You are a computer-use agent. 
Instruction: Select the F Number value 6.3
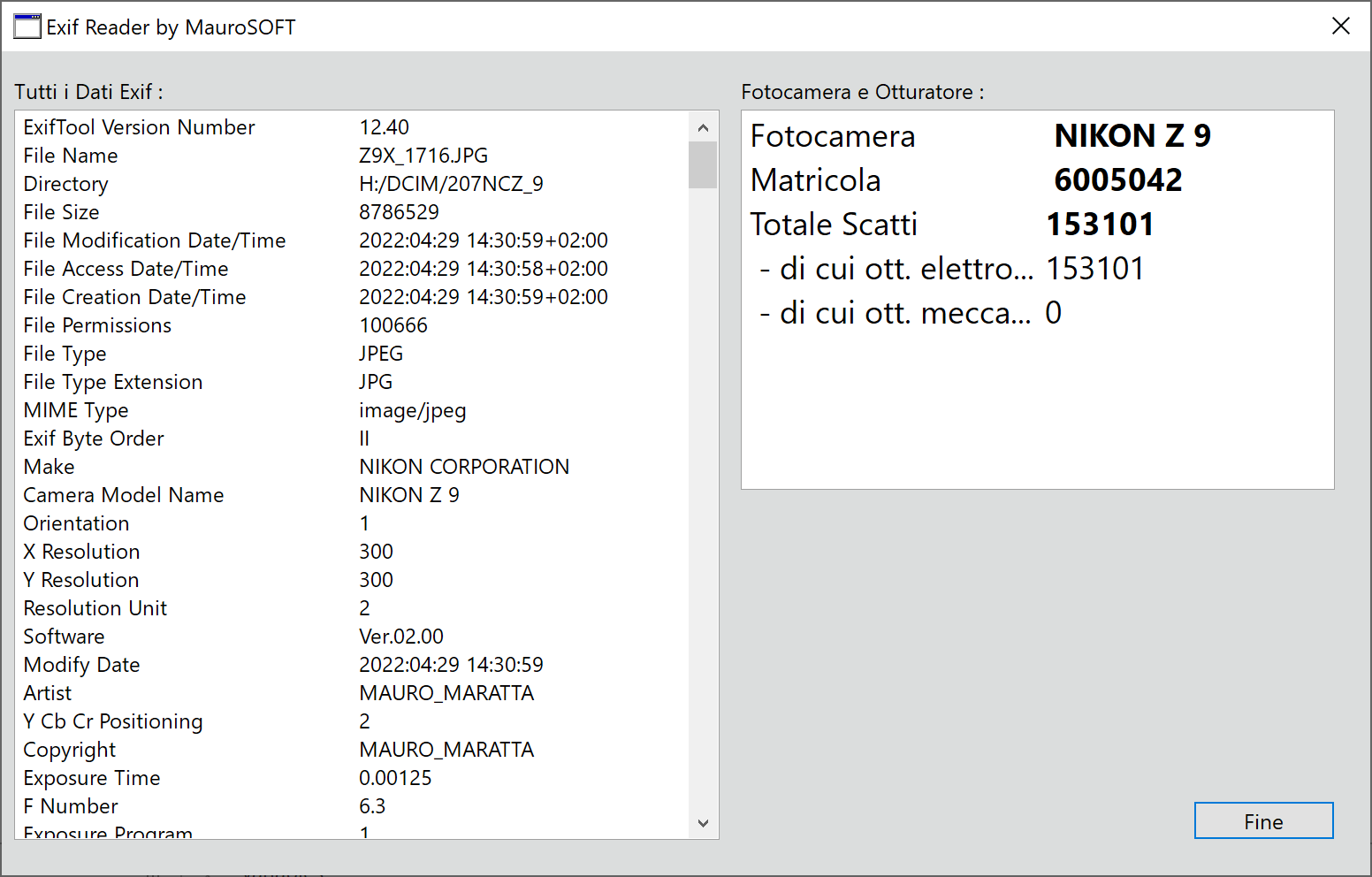pyautogui.click(x=372, y=806)
